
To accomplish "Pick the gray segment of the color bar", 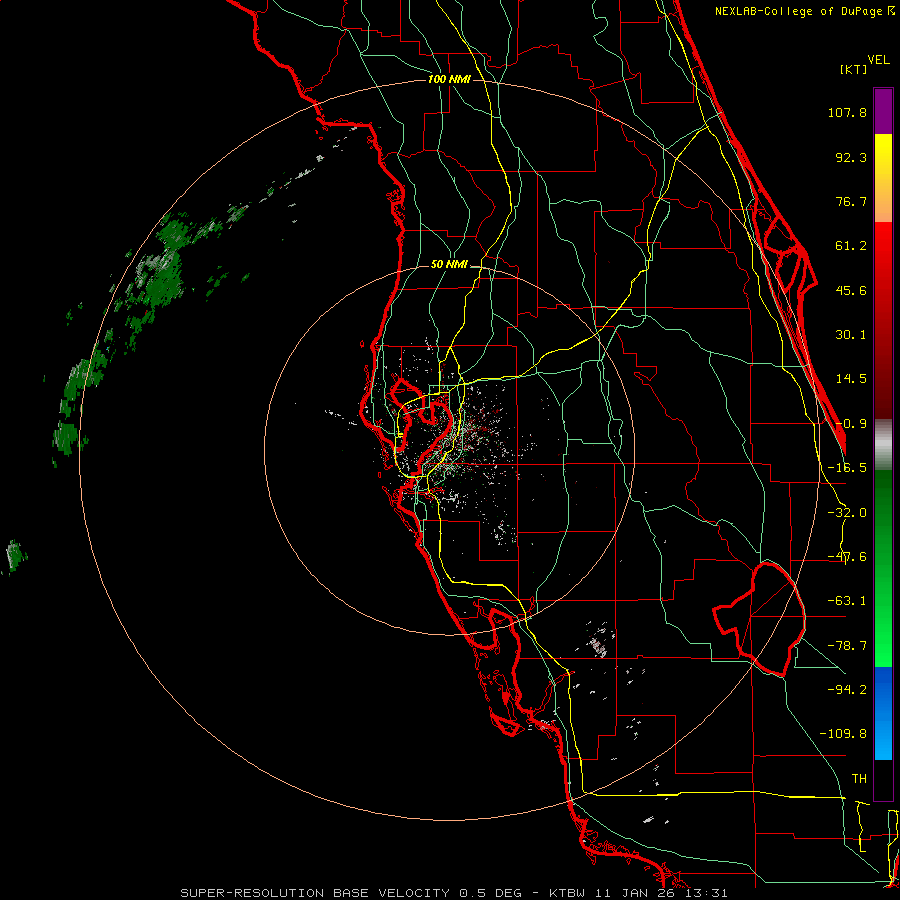I will click(x=883, y=445).
